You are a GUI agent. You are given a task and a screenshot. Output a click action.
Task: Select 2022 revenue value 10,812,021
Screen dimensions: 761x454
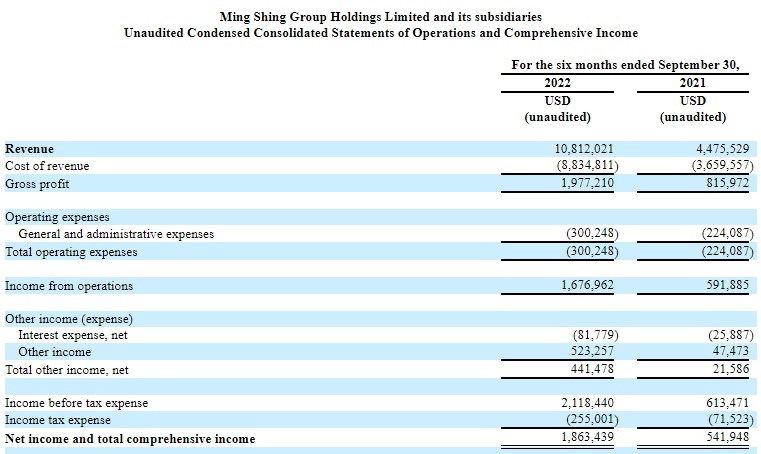[584, 149]
